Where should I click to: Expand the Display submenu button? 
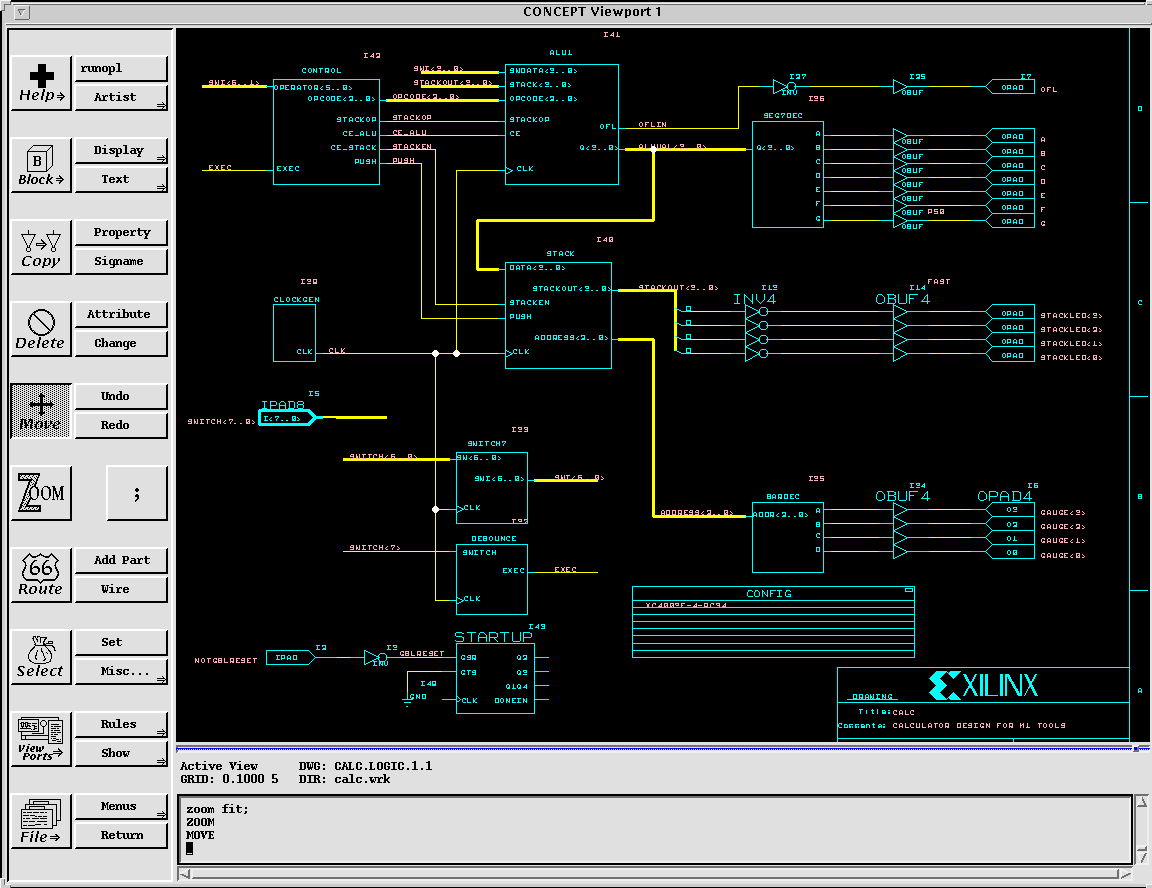click(120, 150)
